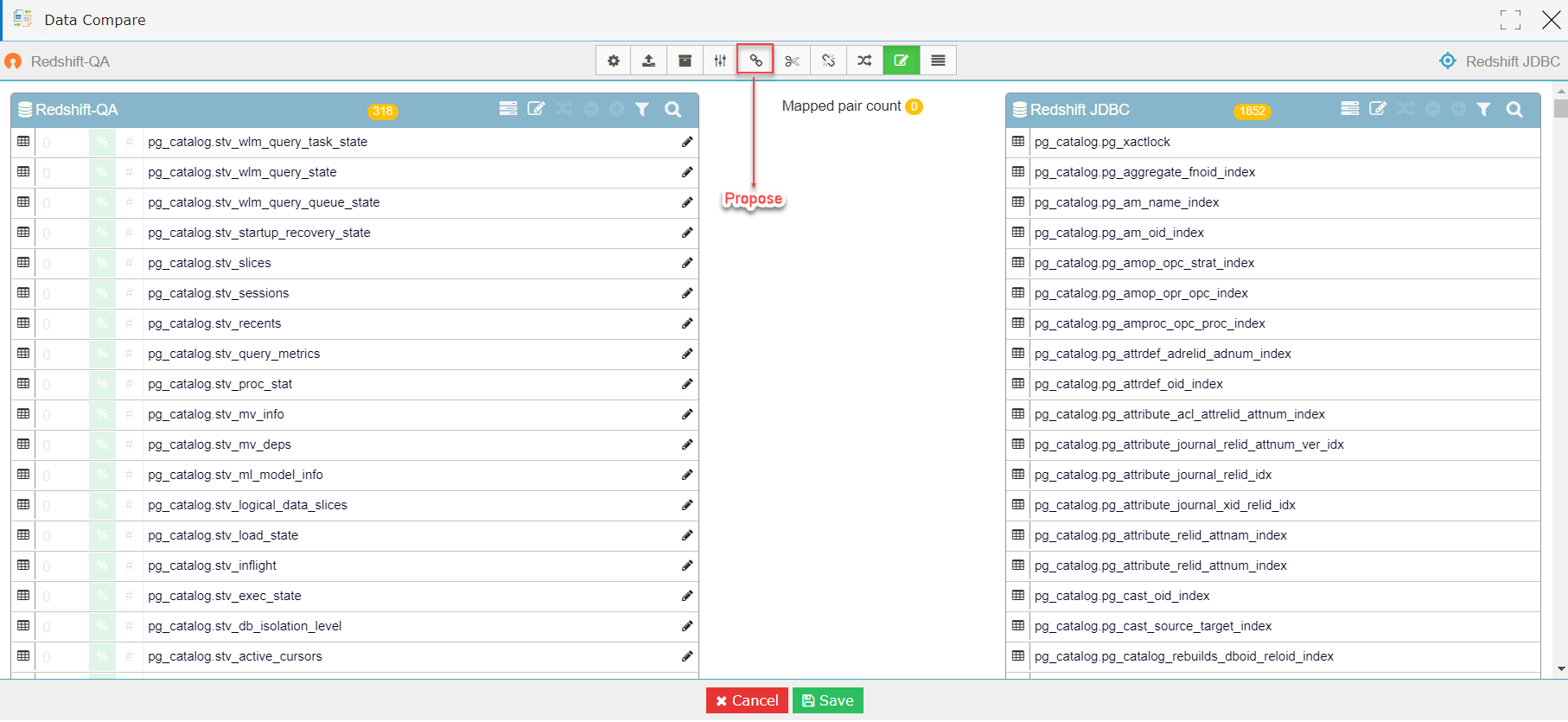Image resolution: width=1568 pixels, height=722 pixels.
Task: Click the Cancel button
Action: [x=747, y=700]
